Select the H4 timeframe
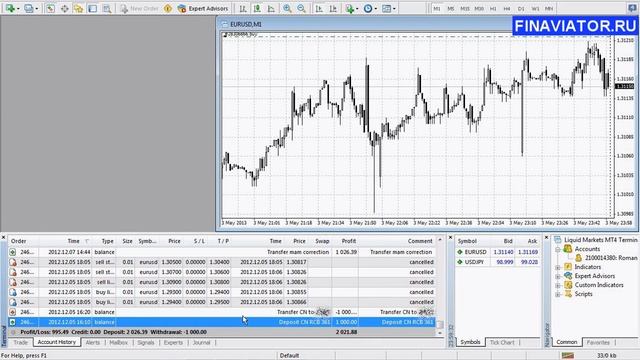This screenshot has width=640, height=360. click(507, 9)
